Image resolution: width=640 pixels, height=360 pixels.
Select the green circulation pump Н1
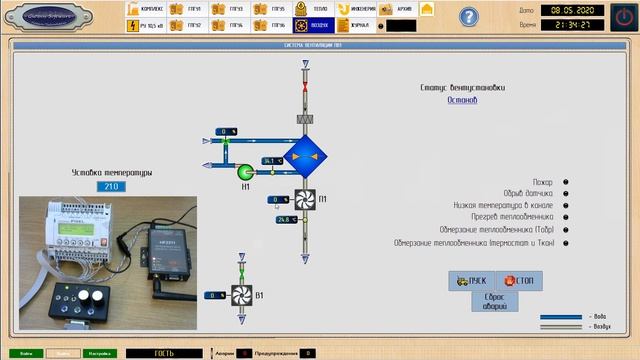pyautogui.click(x=245, y=172)
